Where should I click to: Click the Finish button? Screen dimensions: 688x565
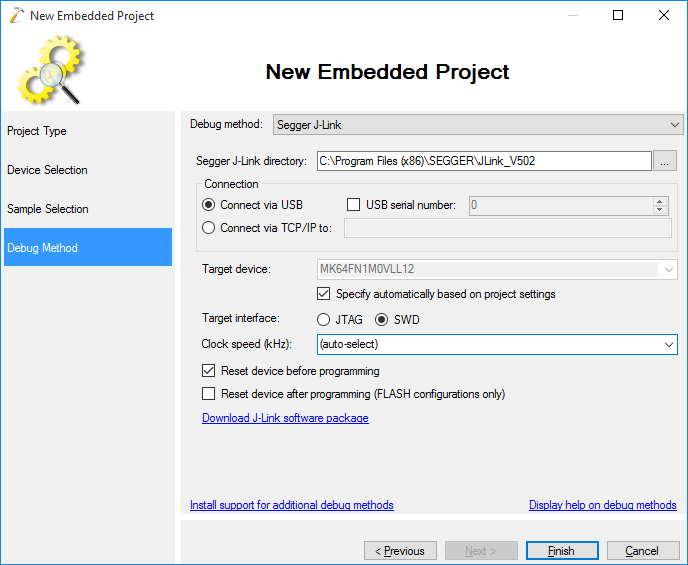[562, 551]
